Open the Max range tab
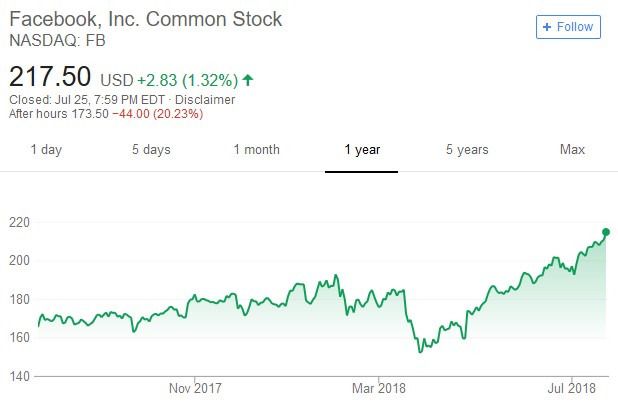Screen dimensions: 618x407 572,150
